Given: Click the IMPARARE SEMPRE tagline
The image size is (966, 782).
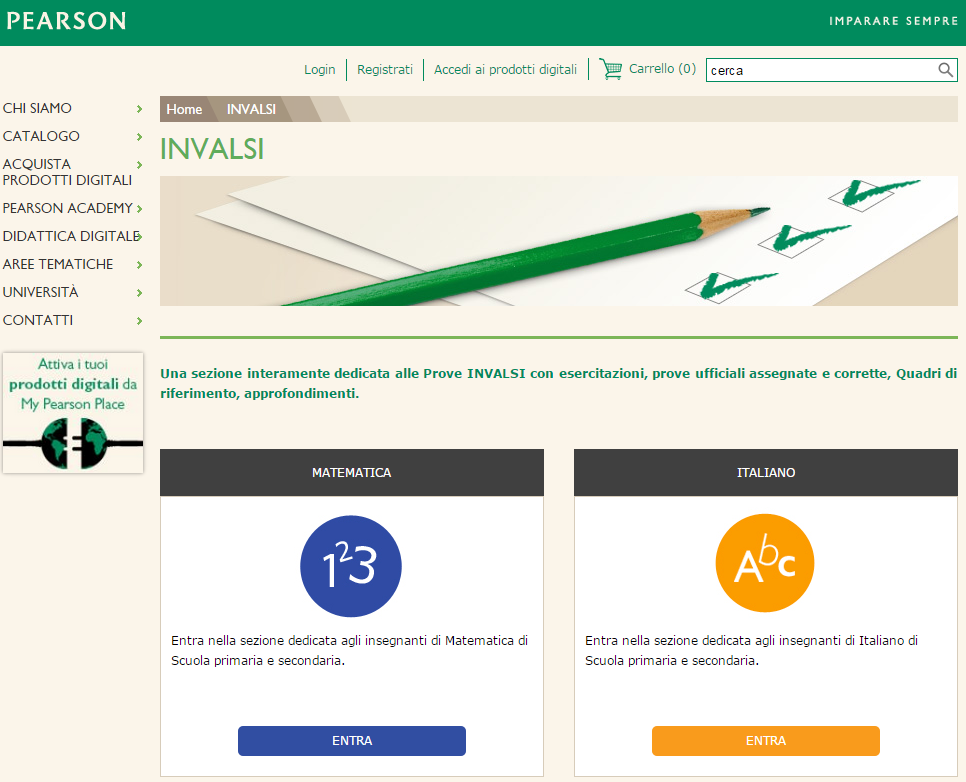Looking at the screenshot, I should pos(893,21).
